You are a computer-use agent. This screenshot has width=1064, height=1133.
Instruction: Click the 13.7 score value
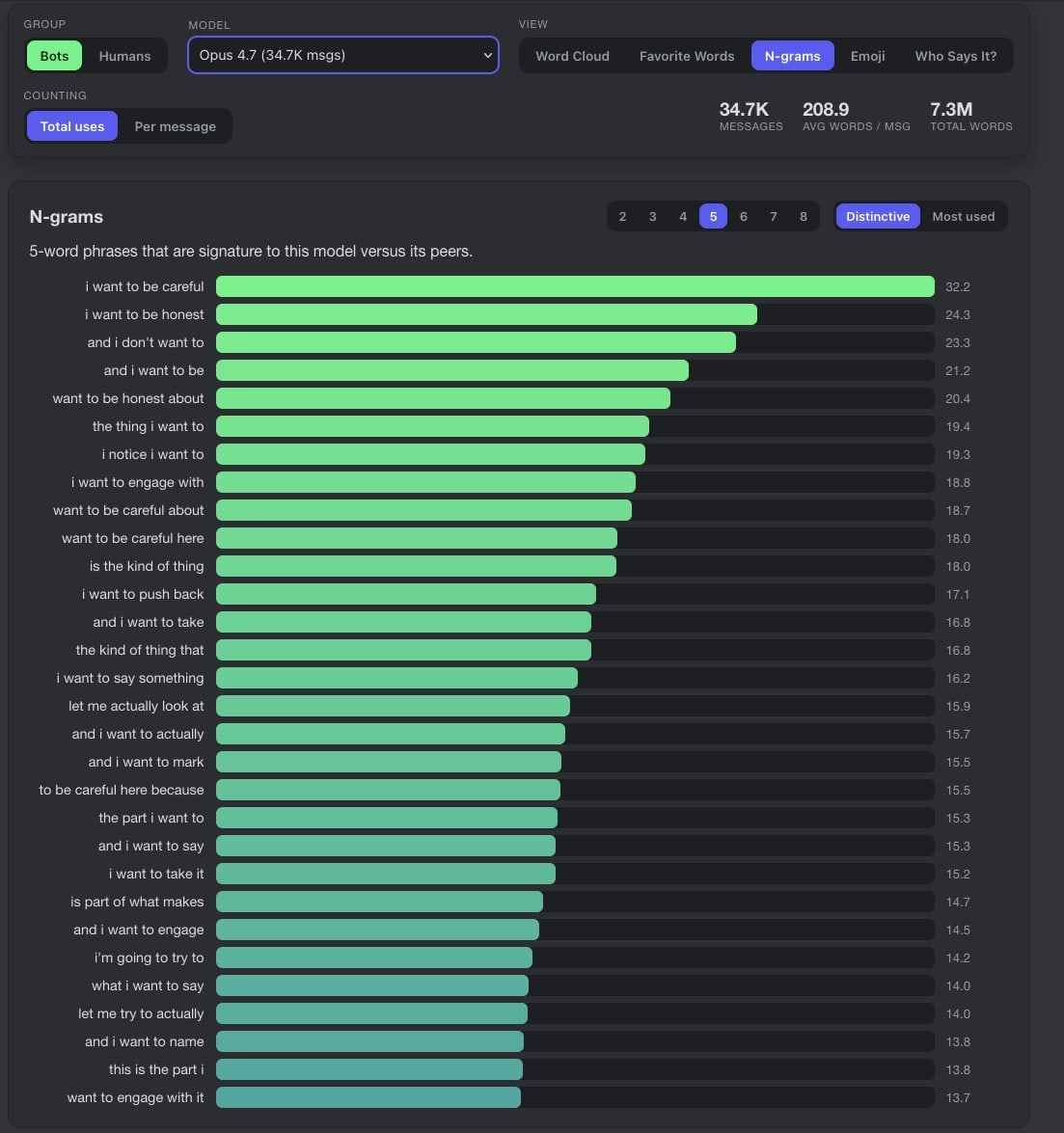coord(958,1097)
